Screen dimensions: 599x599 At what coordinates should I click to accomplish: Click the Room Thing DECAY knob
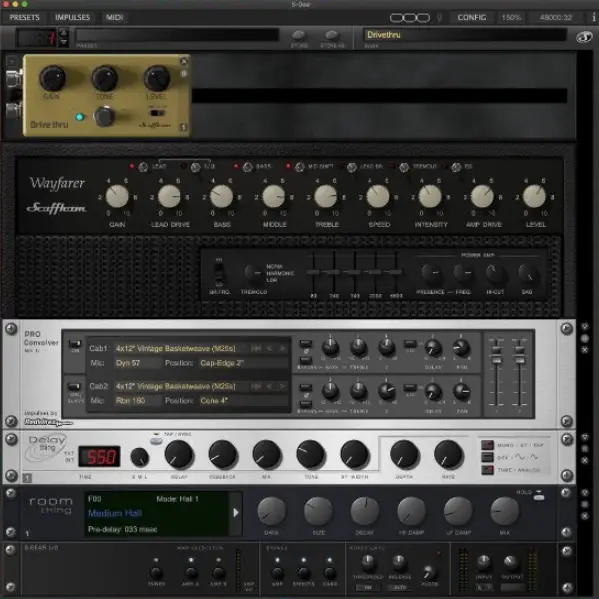(x=364, y=511)
